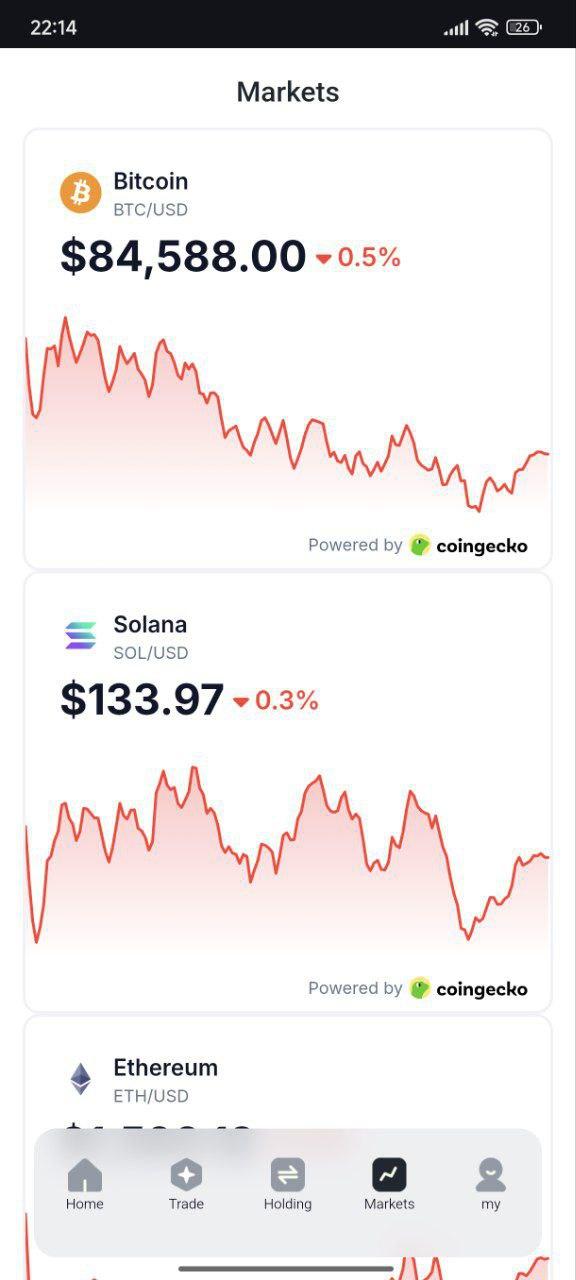Open the Bitcoin price chart graph

point(288,415)
